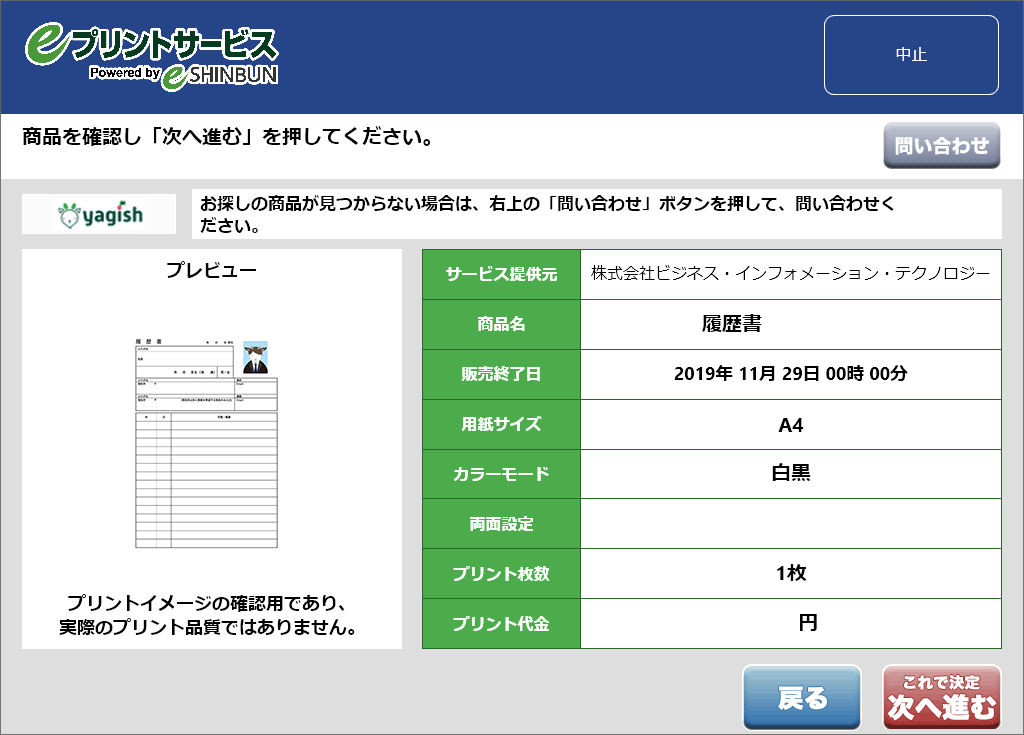Go back with the 戻る button
The width and height of the screenshot is (1024, 735).
802,697
